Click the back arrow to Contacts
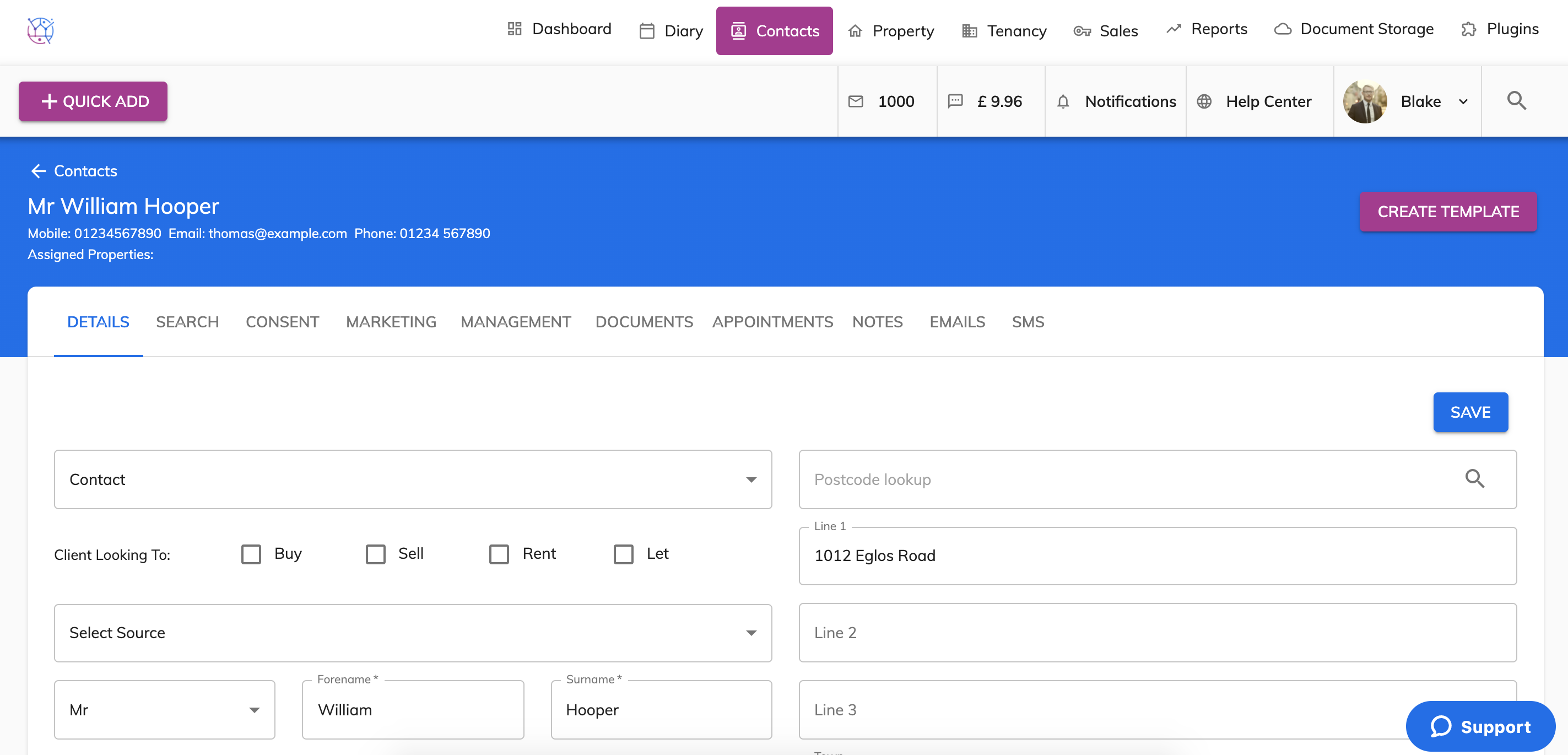The image size is (1568, 755). pyautogui.click(x=39, y=171)
